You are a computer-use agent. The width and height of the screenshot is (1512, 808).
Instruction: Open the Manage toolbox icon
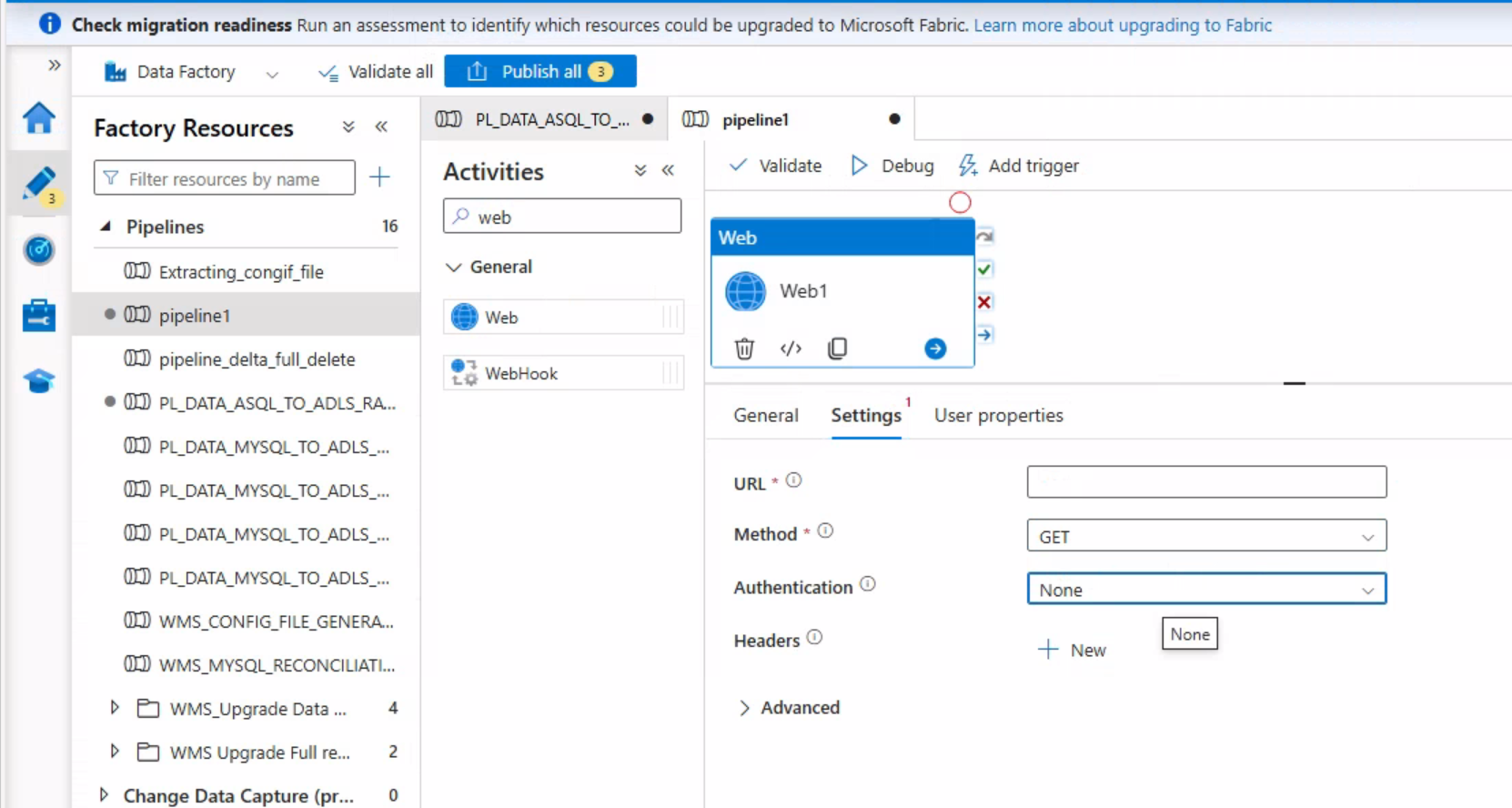[39, 315]
